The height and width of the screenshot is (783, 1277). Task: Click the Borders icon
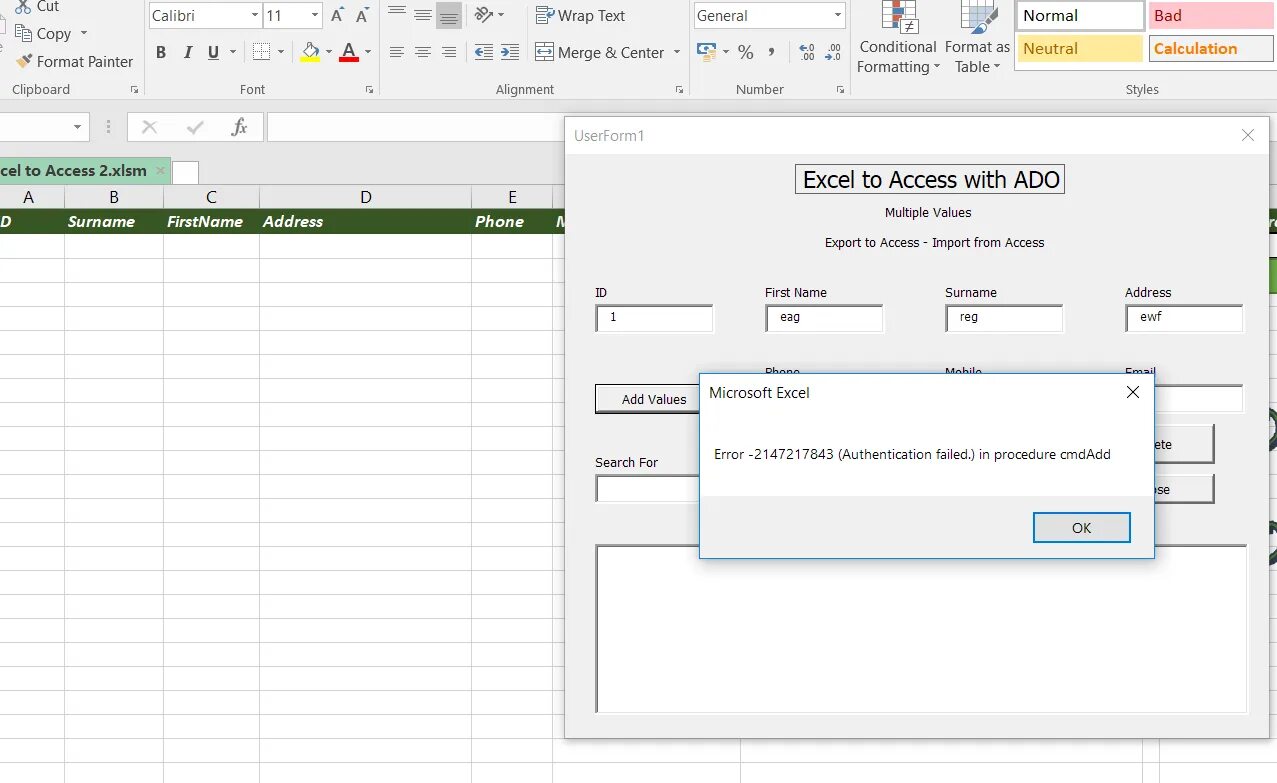pos(261,52)
